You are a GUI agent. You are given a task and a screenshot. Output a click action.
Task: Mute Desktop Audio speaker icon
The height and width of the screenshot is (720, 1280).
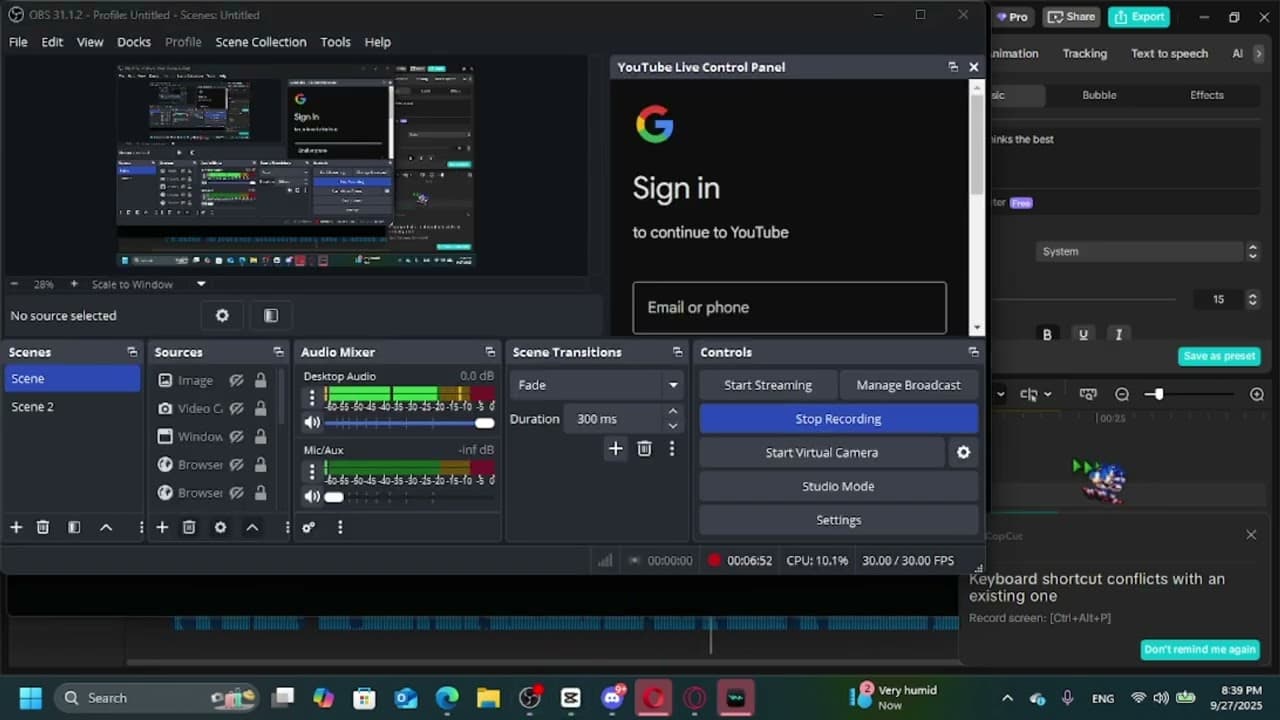point(312,422)
